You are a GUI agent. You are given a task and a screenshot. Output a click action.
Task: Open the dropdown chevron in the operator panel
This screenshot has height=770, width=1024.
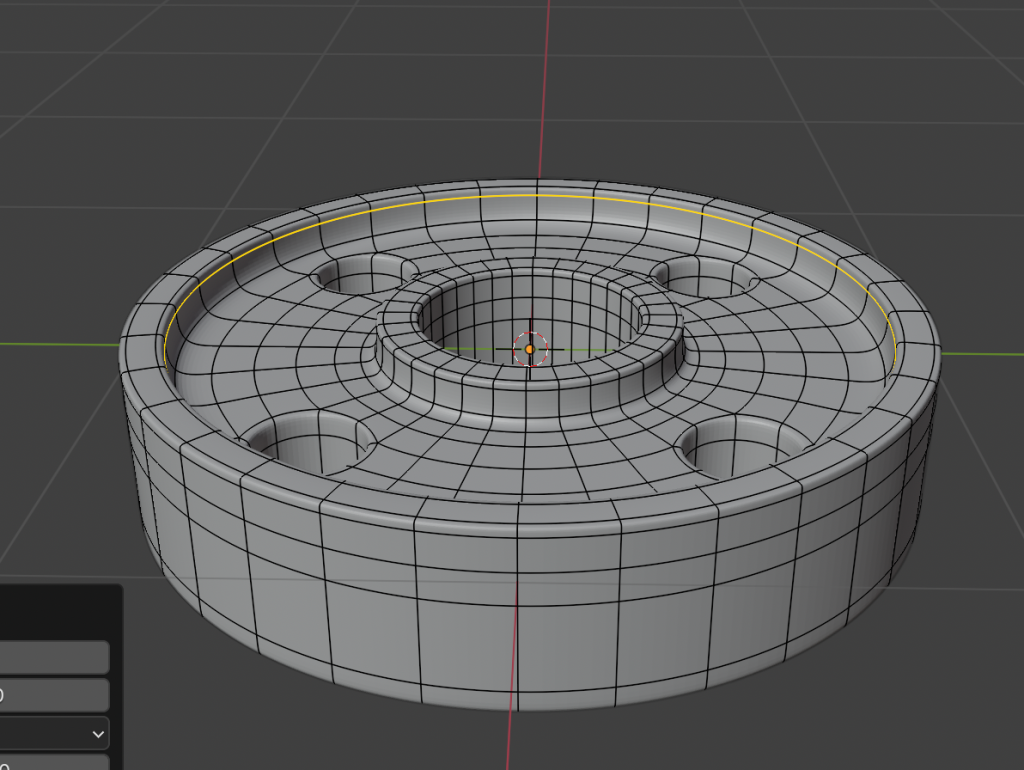(x=98, y=733)
